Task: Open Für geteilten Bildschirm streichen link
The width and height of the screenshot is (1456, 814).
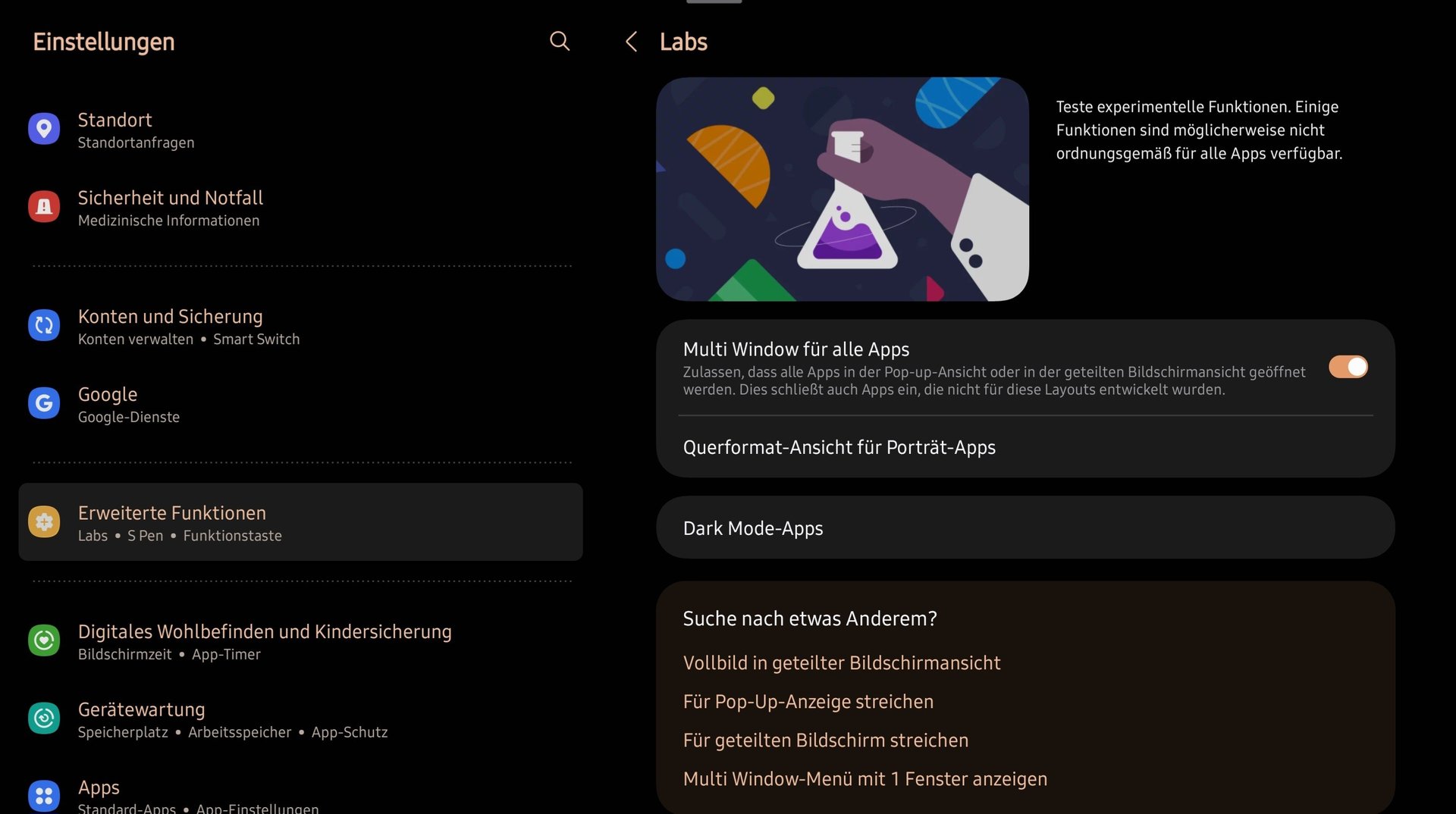Action: tap(826, 740)
